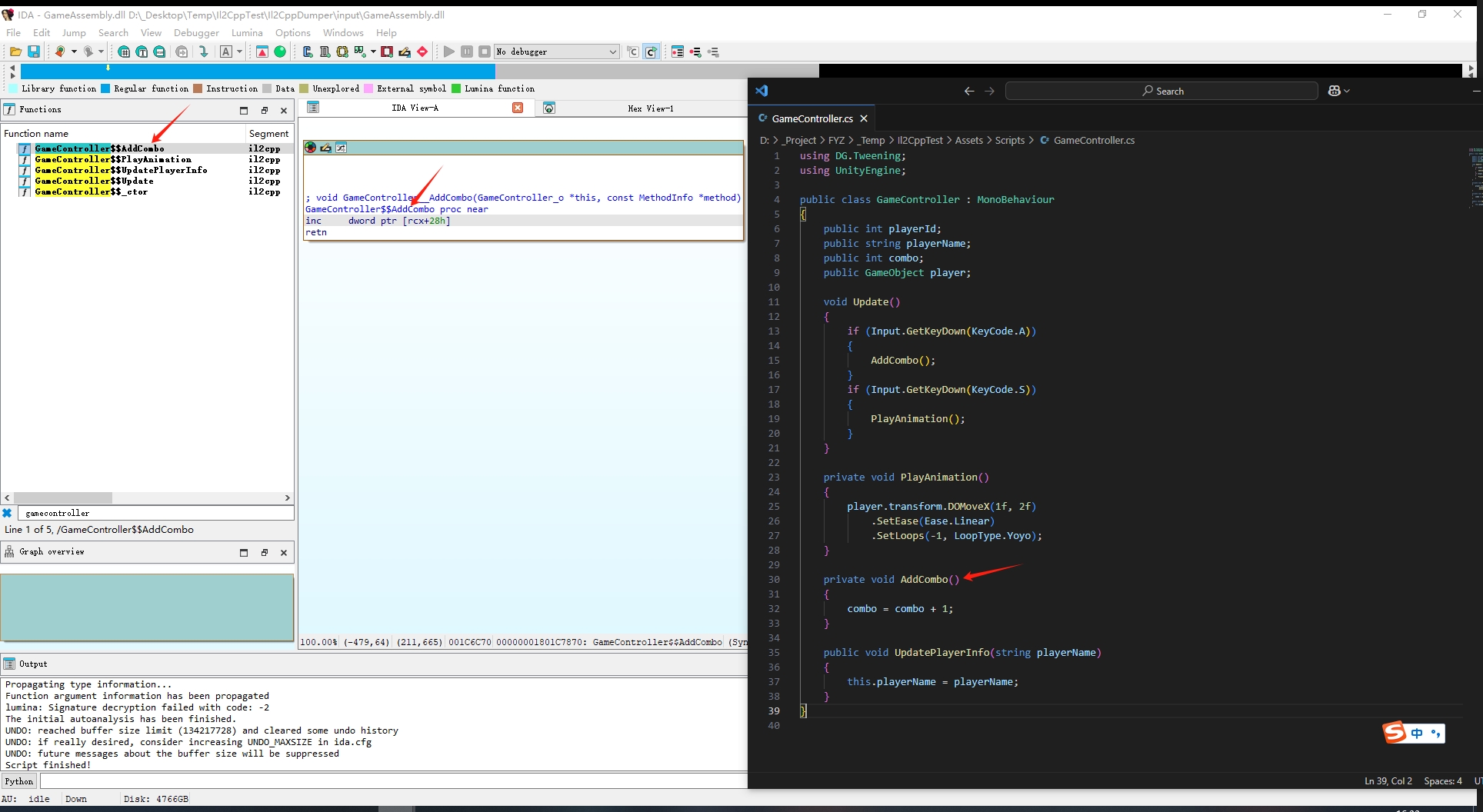Click the green circle toolbar icon
The height and width of the screenshot is (812, 1483).
(x=280, y=52)
